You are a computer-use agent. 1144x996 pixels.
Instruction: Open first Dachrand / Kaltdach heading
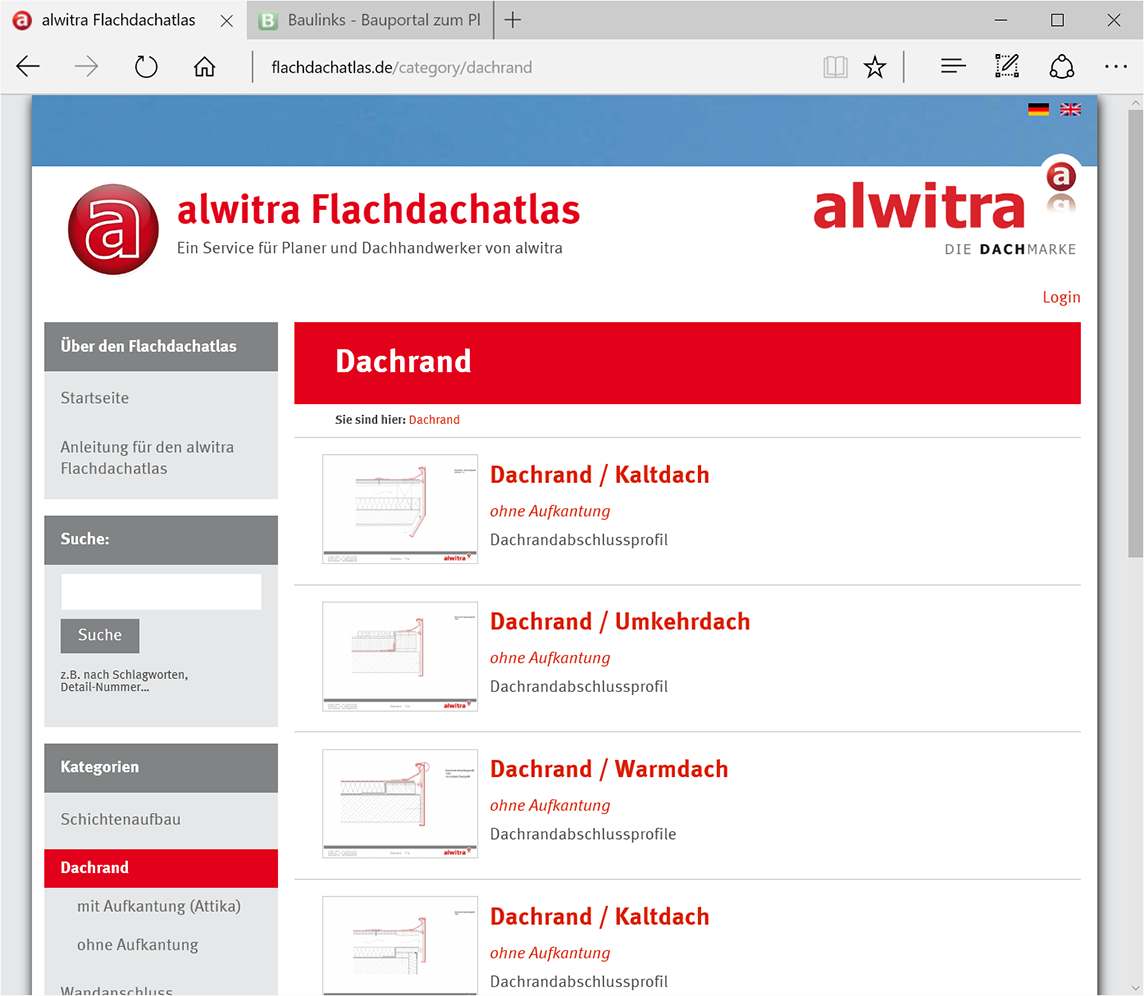[600, 474]
